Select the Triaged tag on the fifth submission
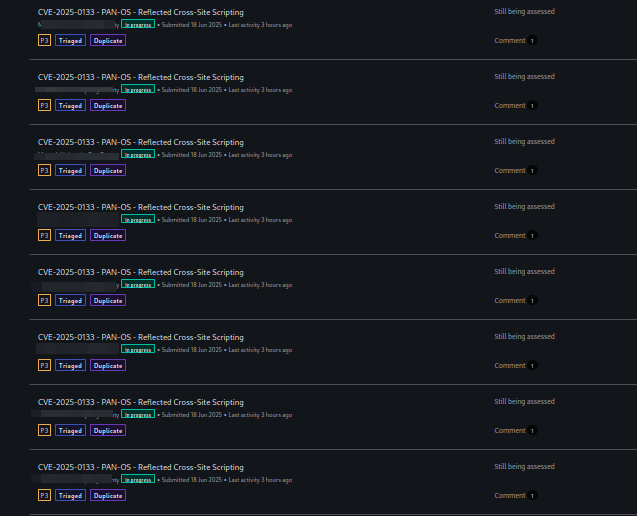Viewport: 637px width, 516px height. coord(70,300)
